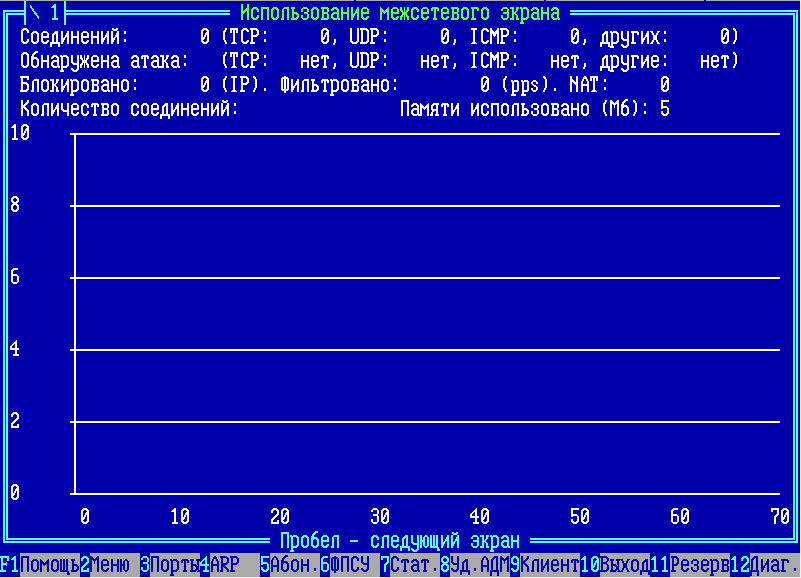Viewport: 801px width, 578px height.
Task: Open the ARP table function key
Action: 225,565
